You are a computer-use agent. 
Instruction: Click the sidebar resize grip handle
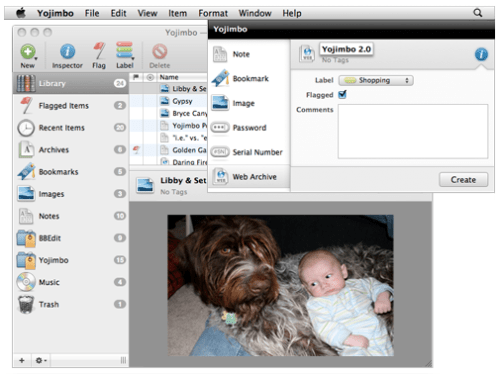click(x=123, y=360)
